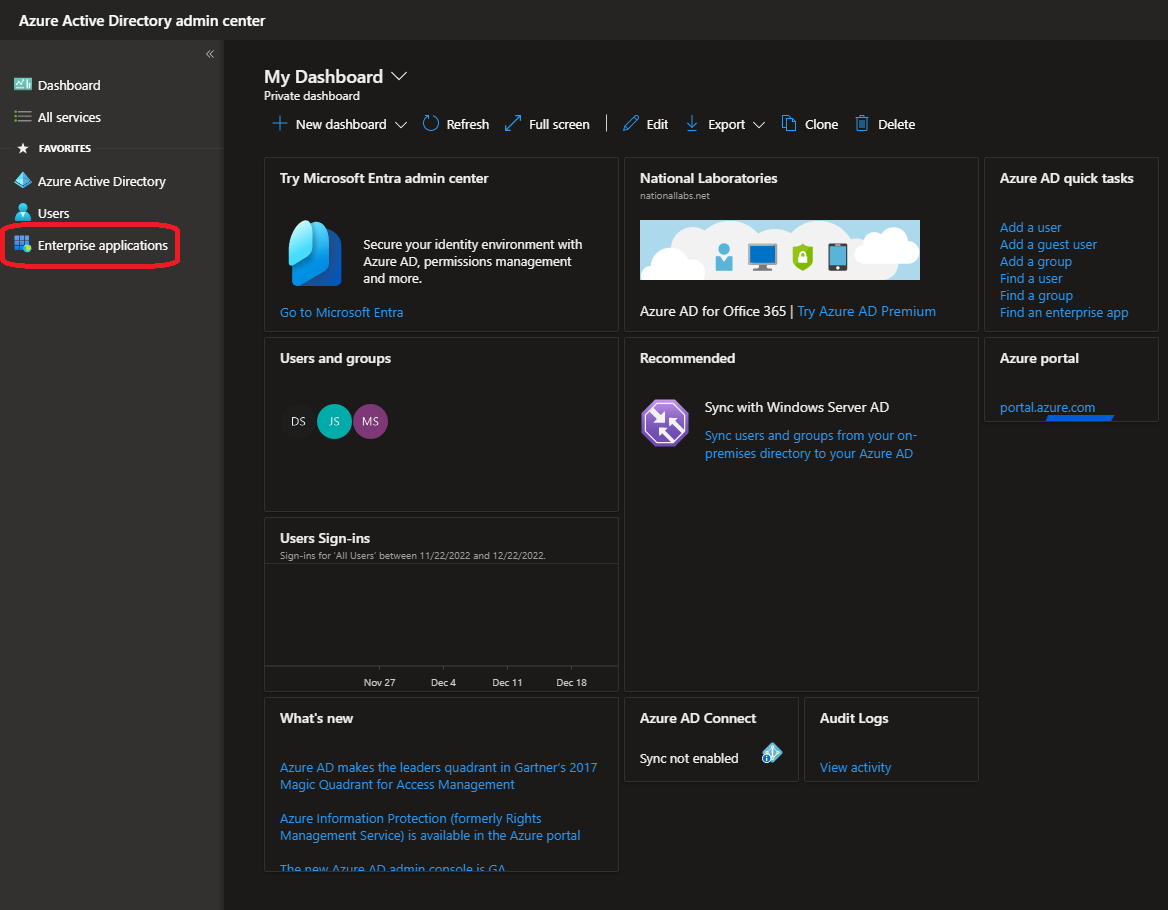Open Dashboard from the sidebar
1168x910 pixels.
point(69,85)
